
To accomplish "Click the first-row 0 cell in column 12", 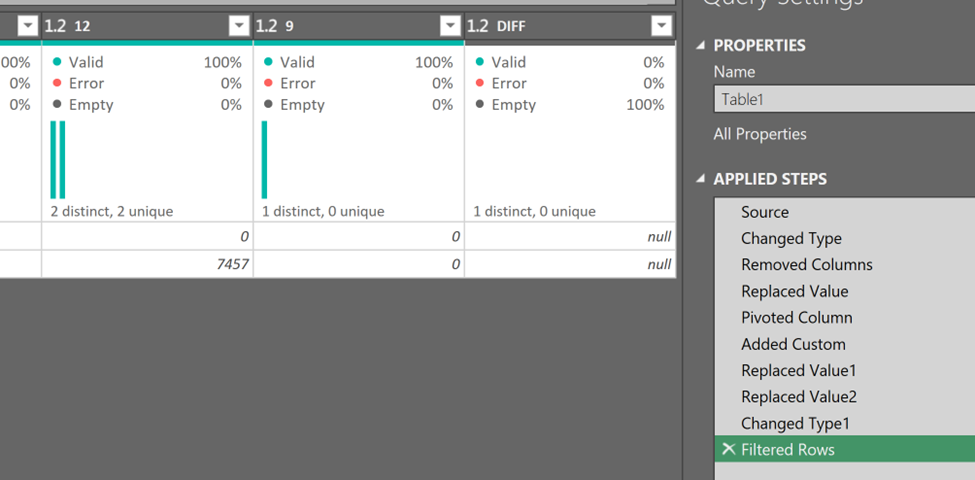I will click(147, 236).
